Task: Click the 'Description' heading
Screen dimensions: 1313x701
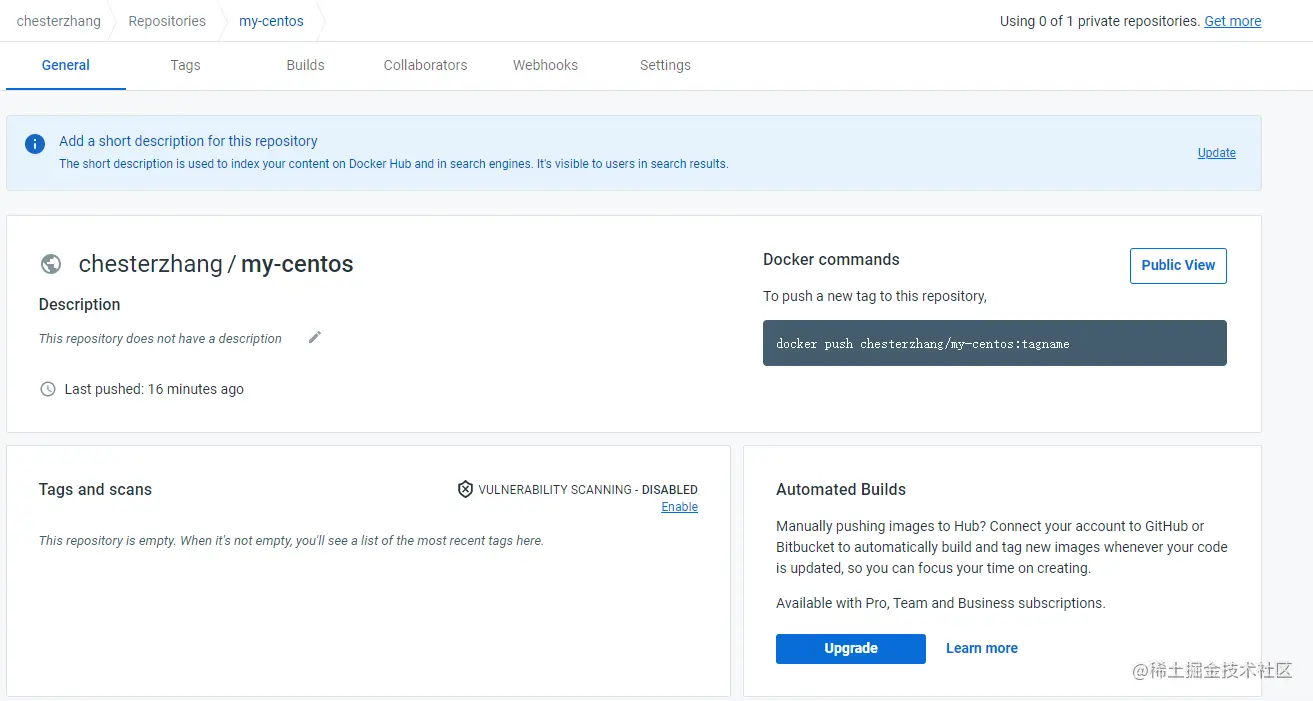Action: pyautogui.click(x=79, y=305)
